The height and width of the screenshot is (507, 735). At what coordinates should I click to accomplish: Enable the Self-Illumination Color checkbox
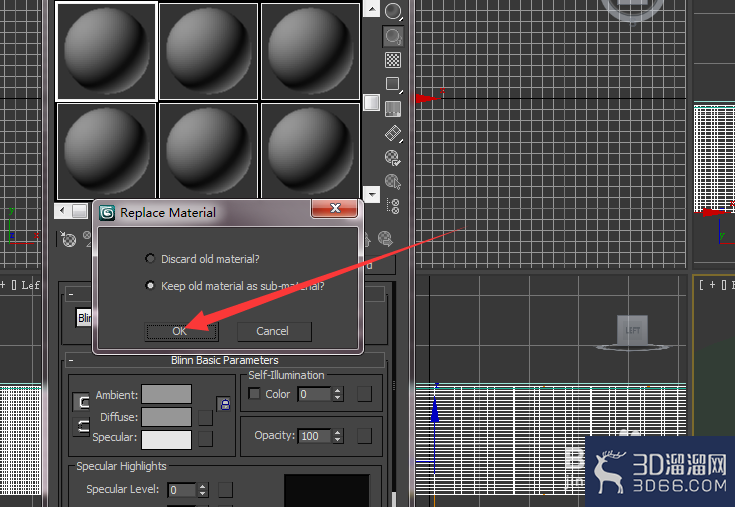(x=254, y=394)
